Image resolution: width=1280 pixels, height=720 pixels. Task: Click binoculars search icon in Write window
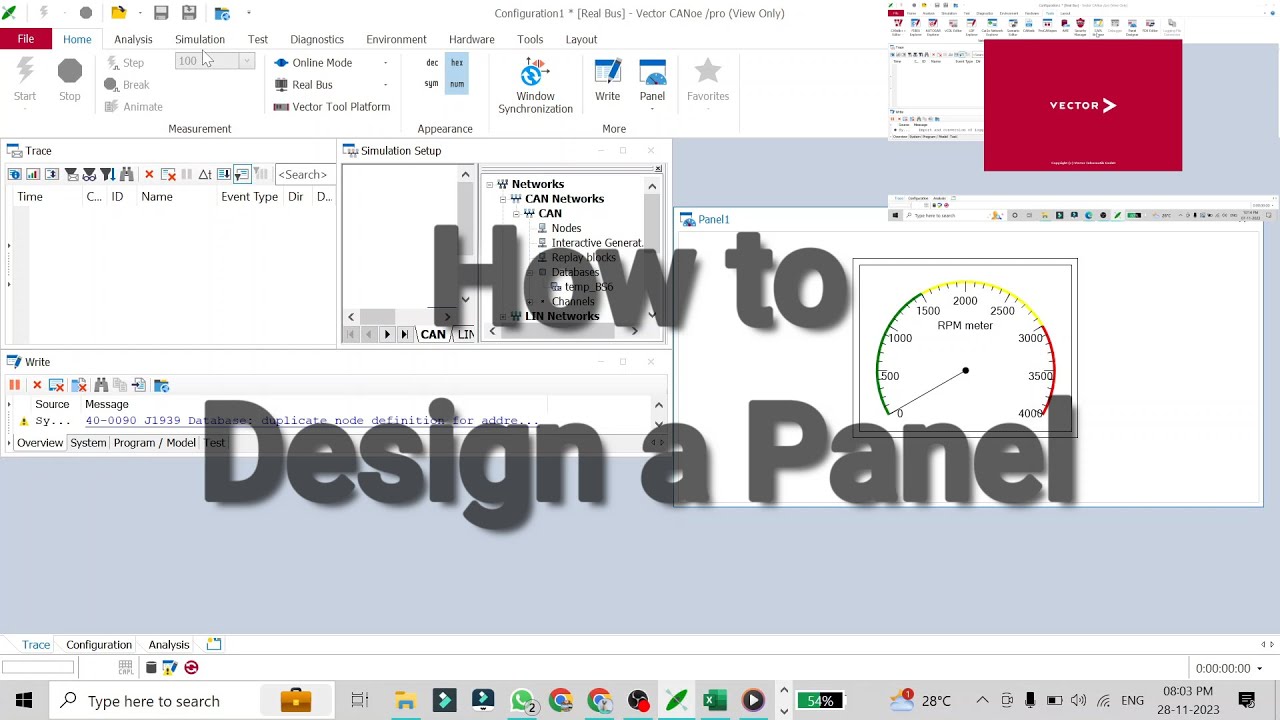pos(101,385)
